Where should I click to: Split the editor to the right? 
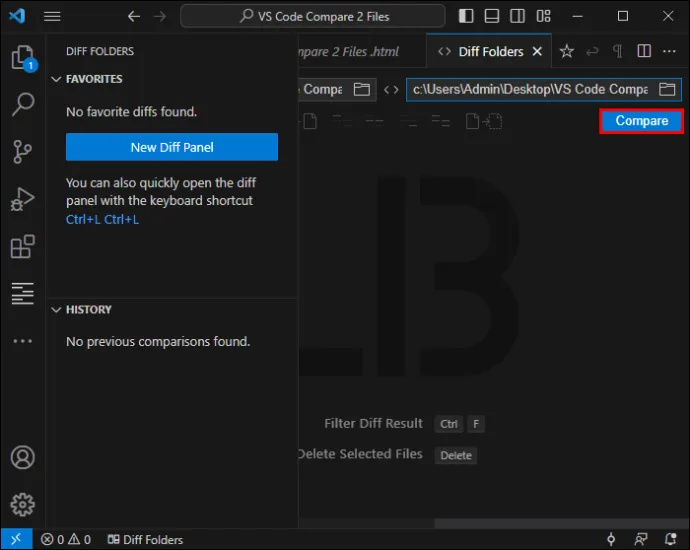point(644,51)
